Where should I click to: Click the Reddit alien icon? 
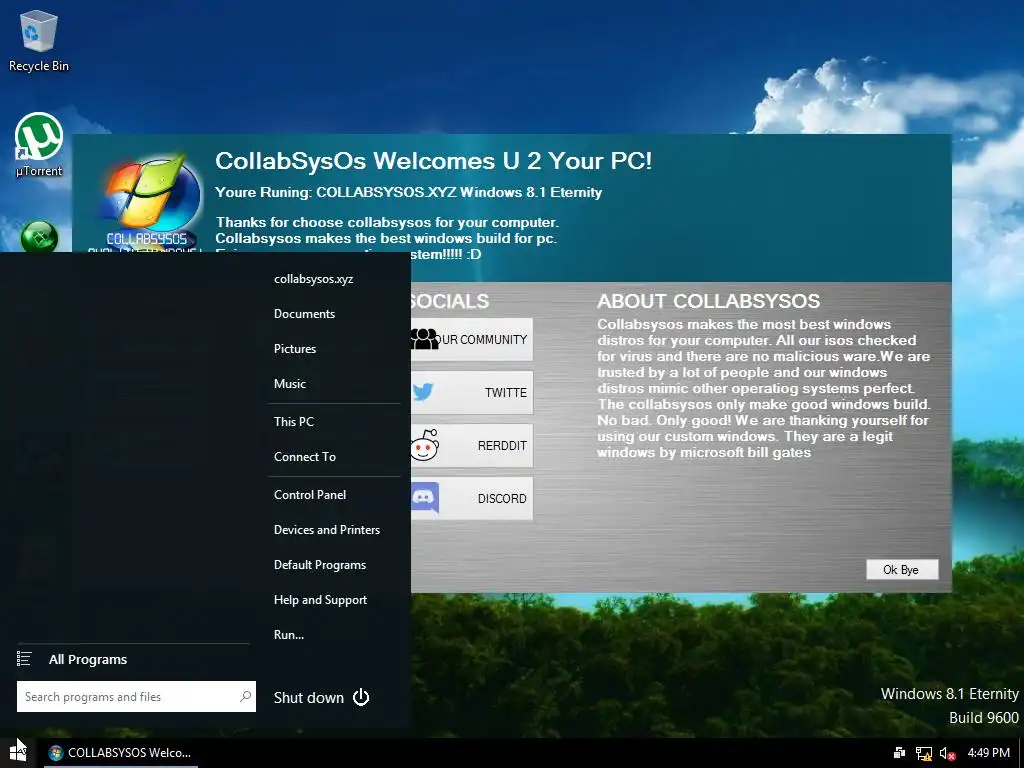425,445
